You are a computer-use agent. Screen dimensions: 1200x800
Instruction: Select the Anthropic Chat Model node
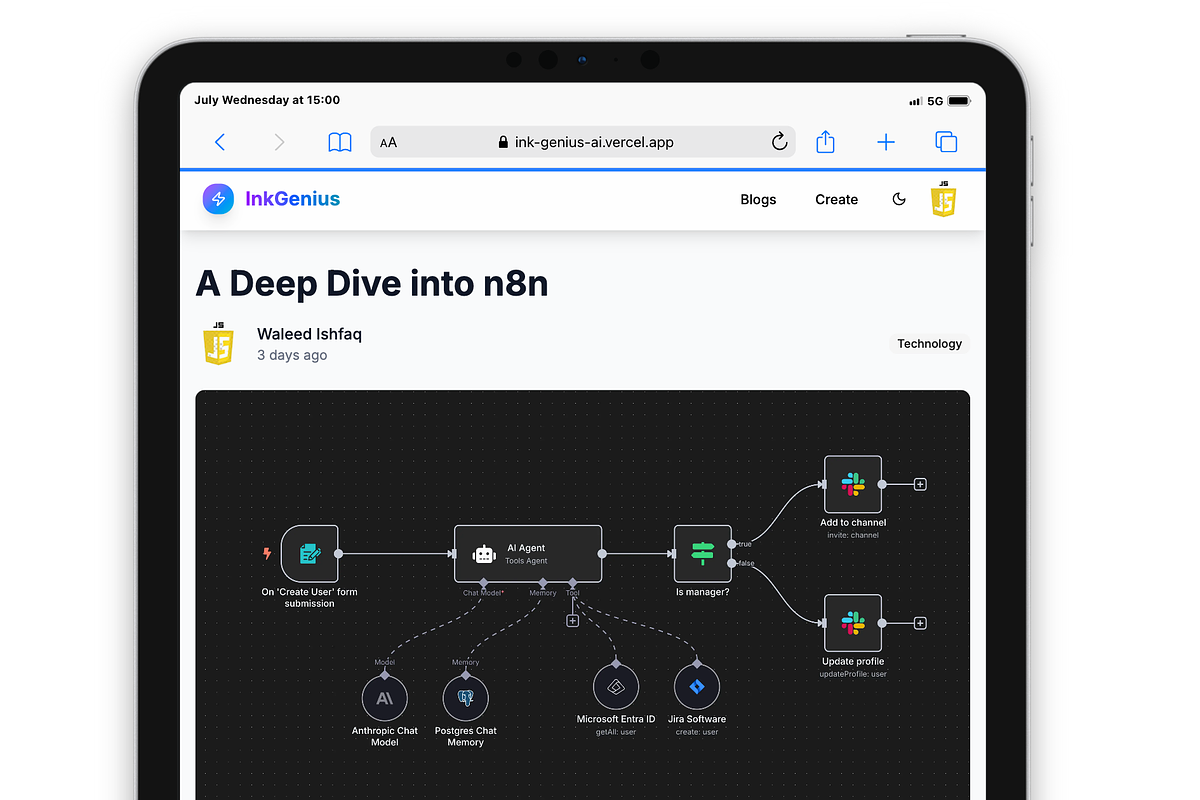click(x=384, y=699)
